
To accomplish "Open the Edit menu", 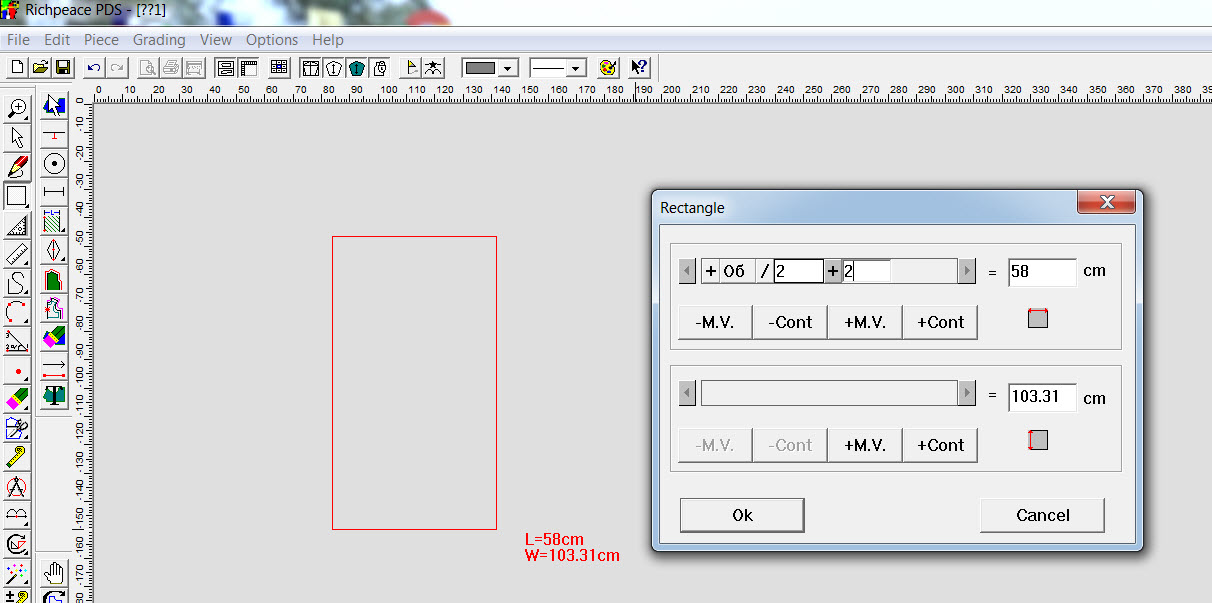I will coord(57,40).
